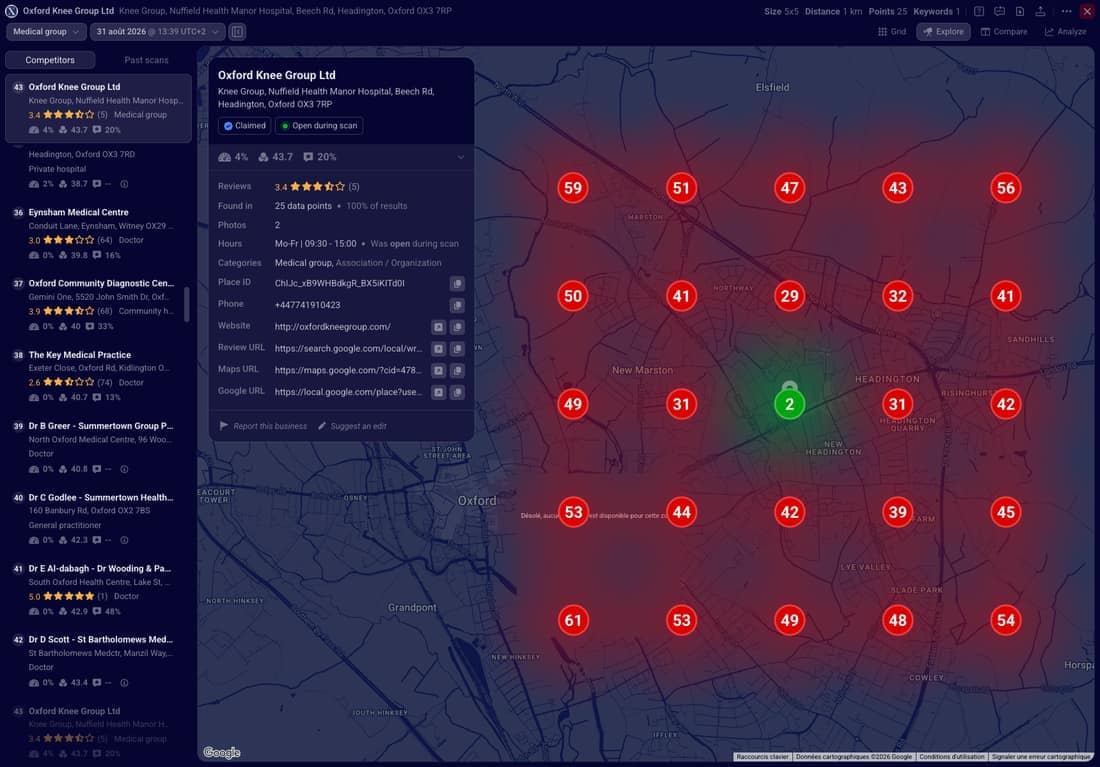Copy the Place ID value
The image size is (1100, 767).
[x=457, y=284]
